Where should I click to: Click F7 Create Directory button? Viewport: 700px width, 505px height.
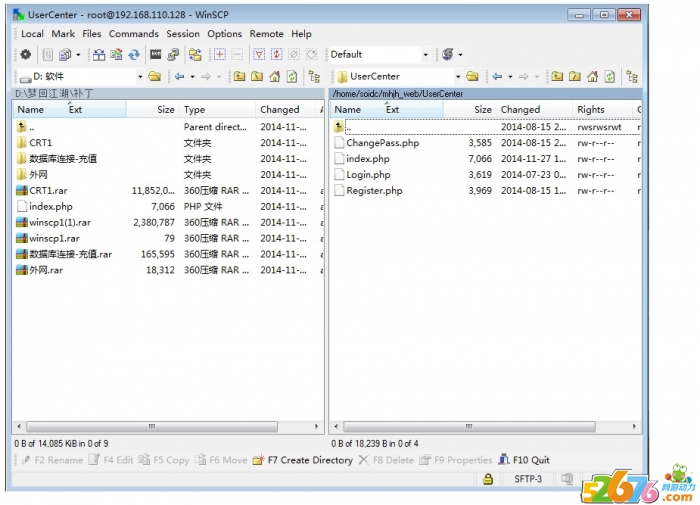[x=303, y=460]
